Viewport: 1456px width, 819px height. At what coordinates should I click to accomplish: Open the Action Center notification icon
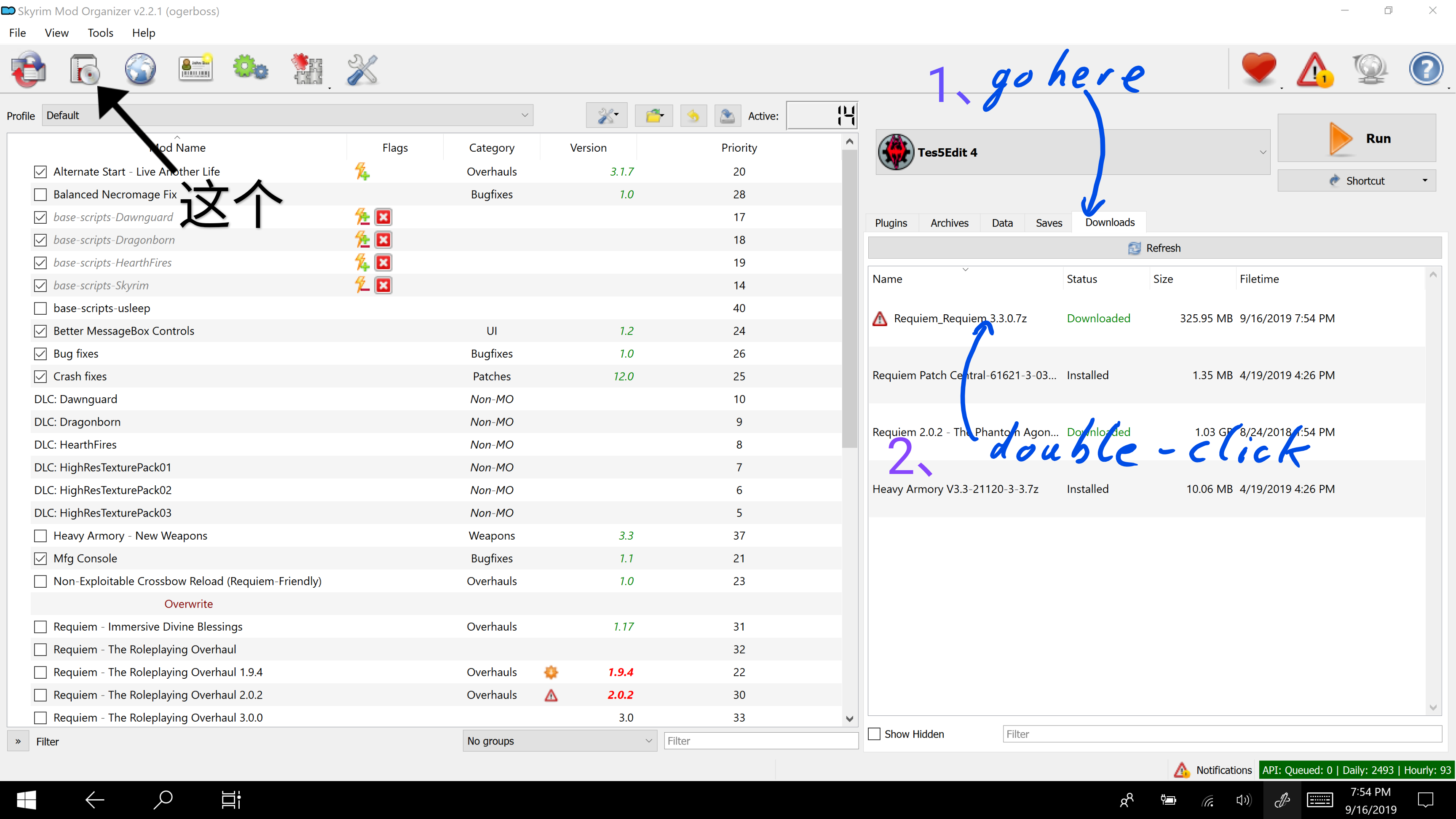tap(1426, 800)
